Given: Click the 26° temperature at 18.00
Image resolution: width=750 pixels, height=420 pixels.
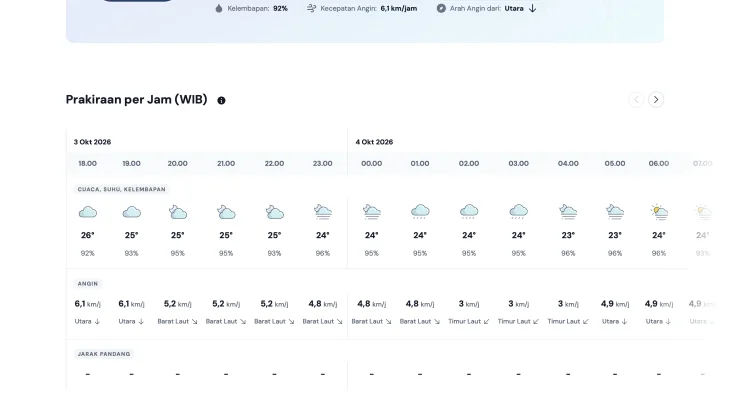Looking at the screenshot, I should pos(88,235).
